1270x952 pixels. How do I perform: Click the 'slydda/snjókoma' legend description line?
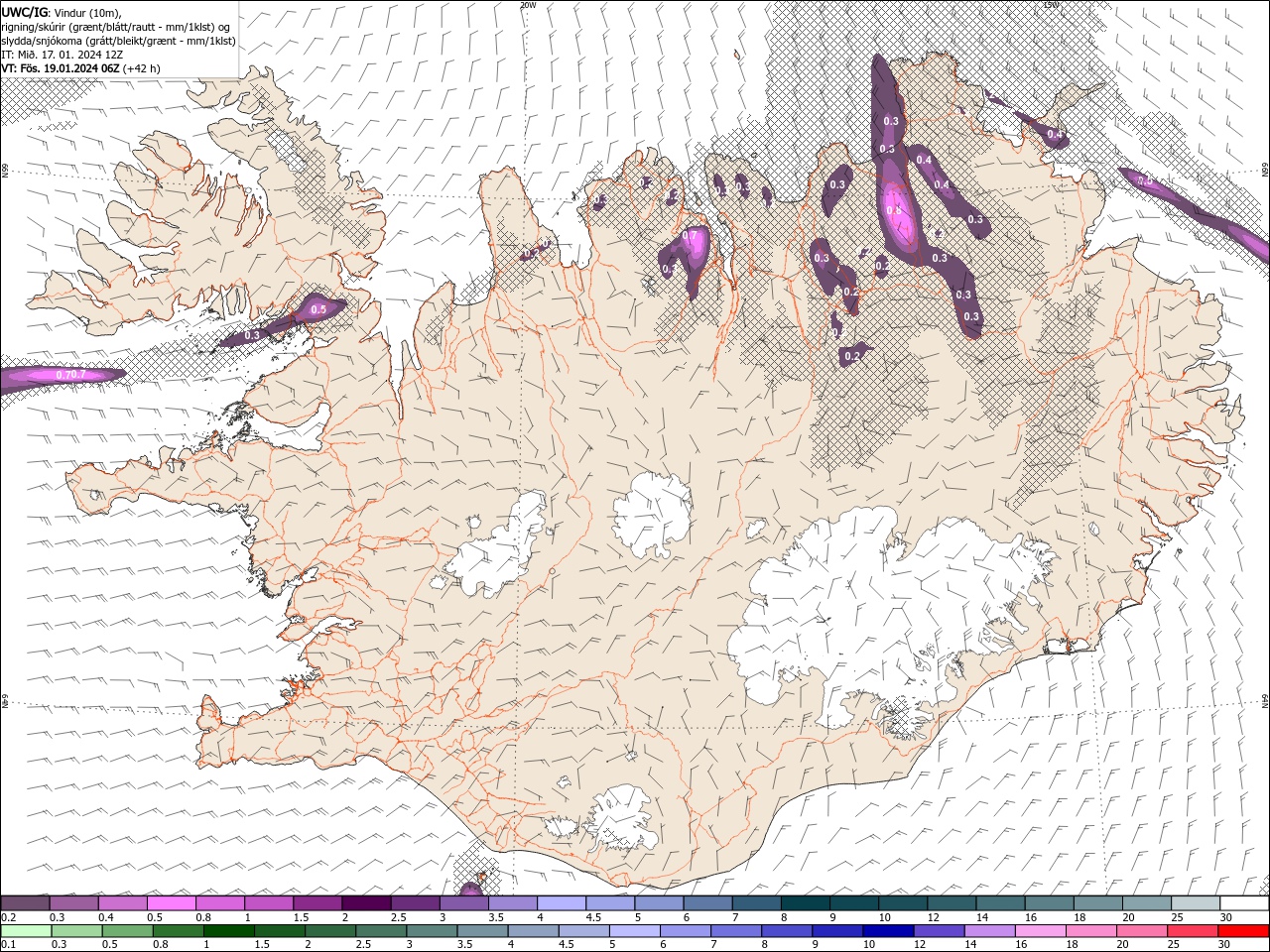pos(119,41)
